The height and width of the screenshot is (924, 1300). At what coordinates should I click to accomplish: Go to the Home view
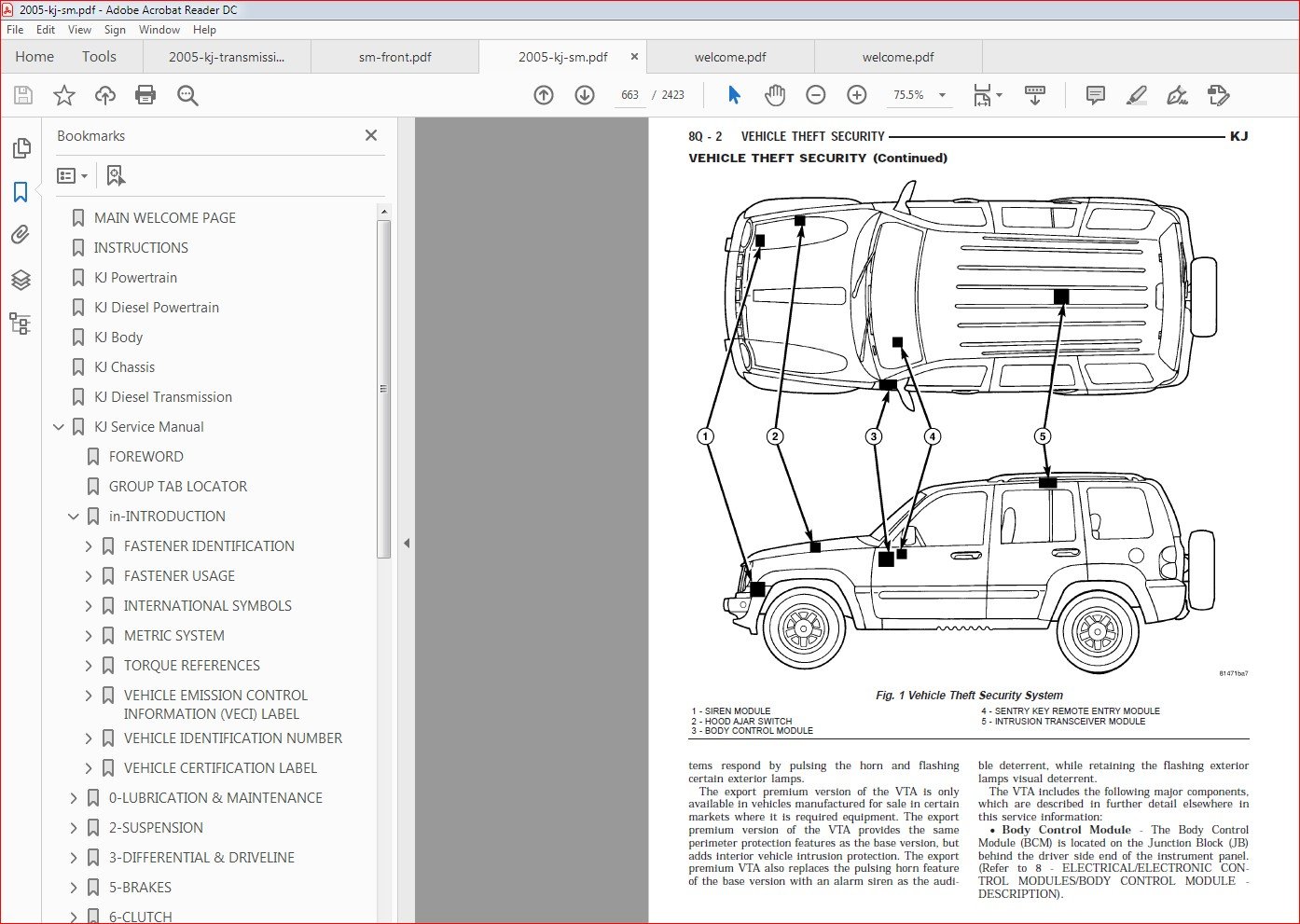point(35,57)
